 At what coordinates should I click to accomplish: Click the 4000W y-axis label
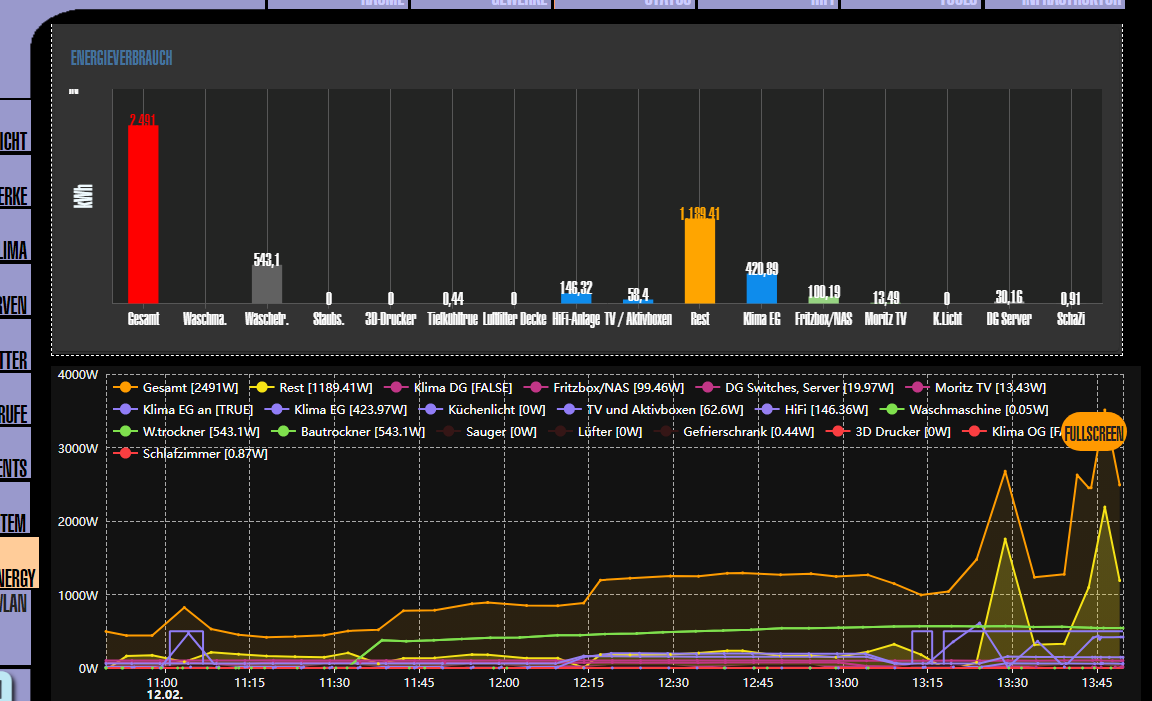point(78,375)
